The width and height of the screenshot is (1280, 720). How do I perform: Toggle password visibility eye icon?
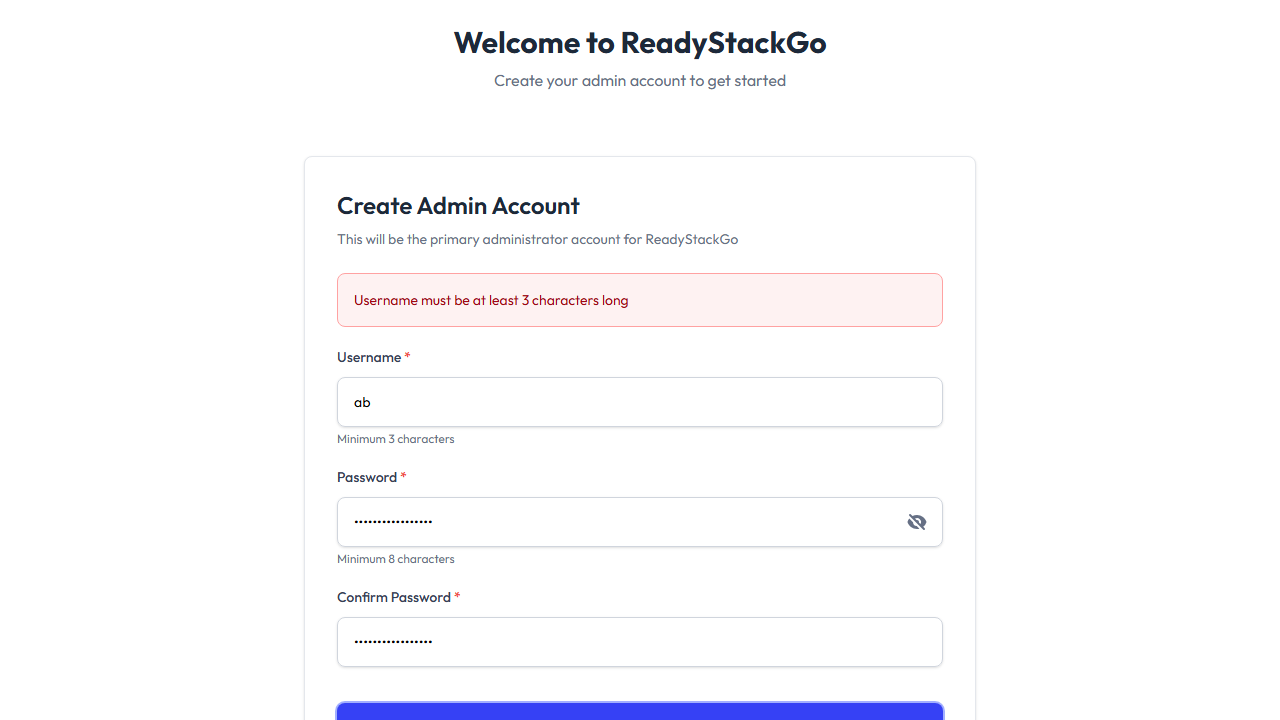pyautogui.click(x=917, y=522)
